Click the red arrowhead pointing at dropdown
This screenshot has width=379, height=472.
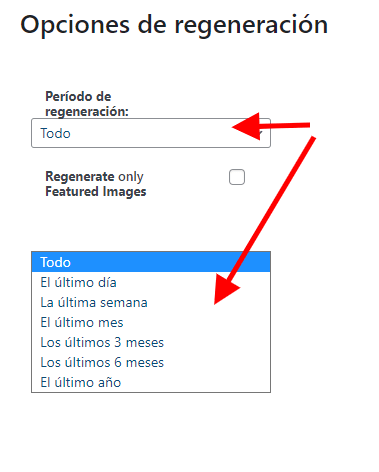[x=246, y=126]
